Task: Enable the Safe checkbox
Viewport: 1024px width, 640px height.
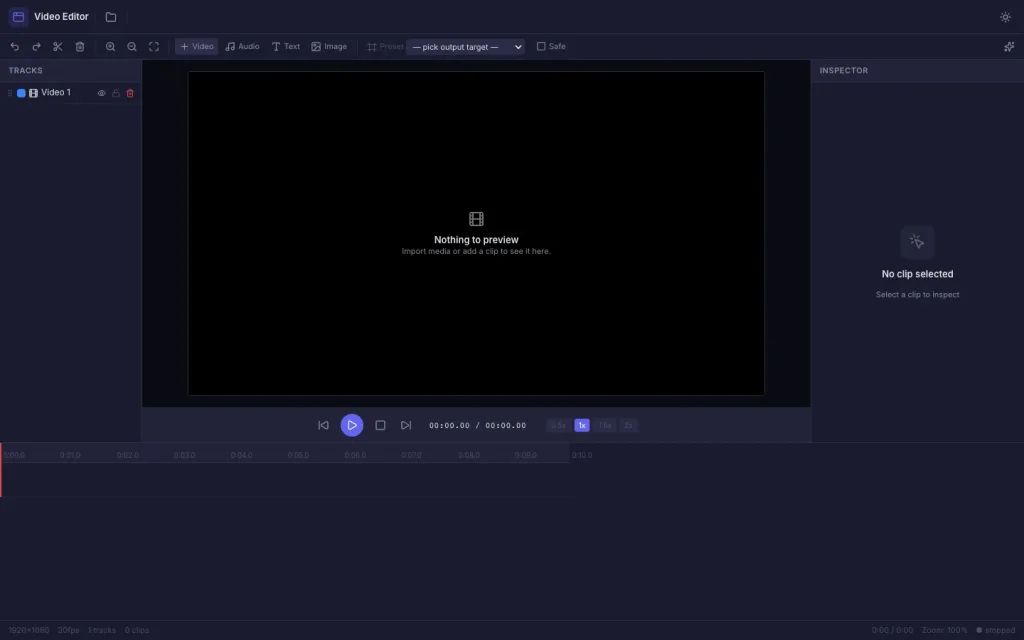Action: pyautogui.click(x=541, y=46)
